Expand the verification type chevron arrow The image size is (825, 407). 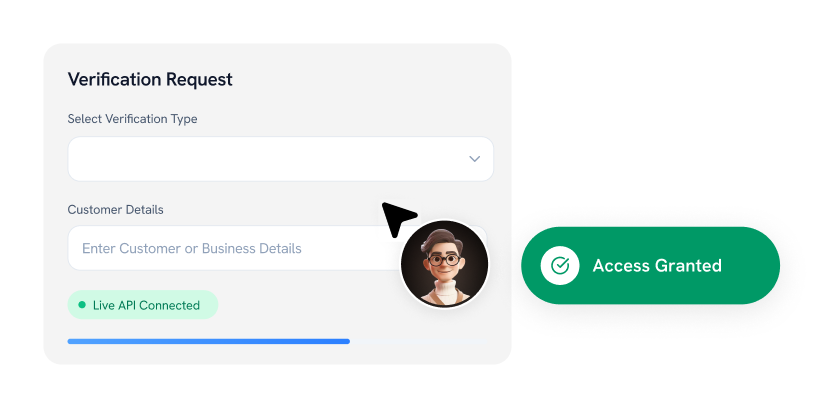475,159
